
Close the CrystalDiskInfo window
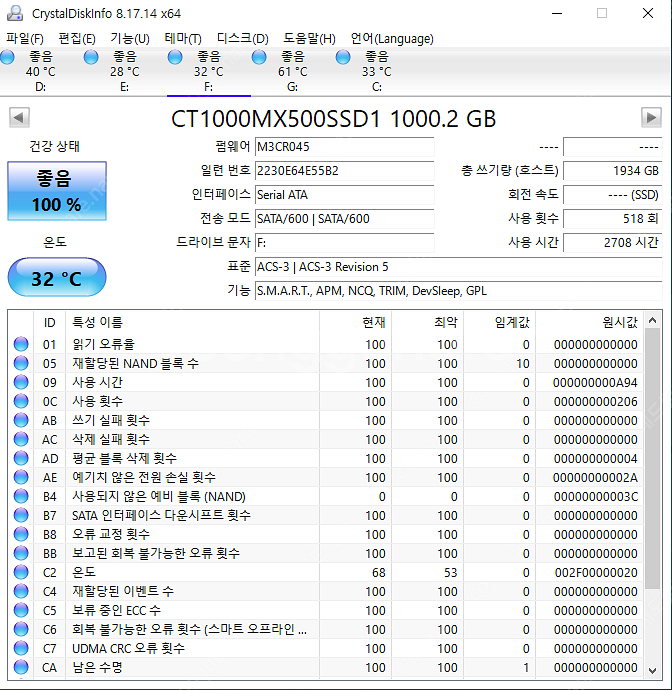(x=648, y=13)
